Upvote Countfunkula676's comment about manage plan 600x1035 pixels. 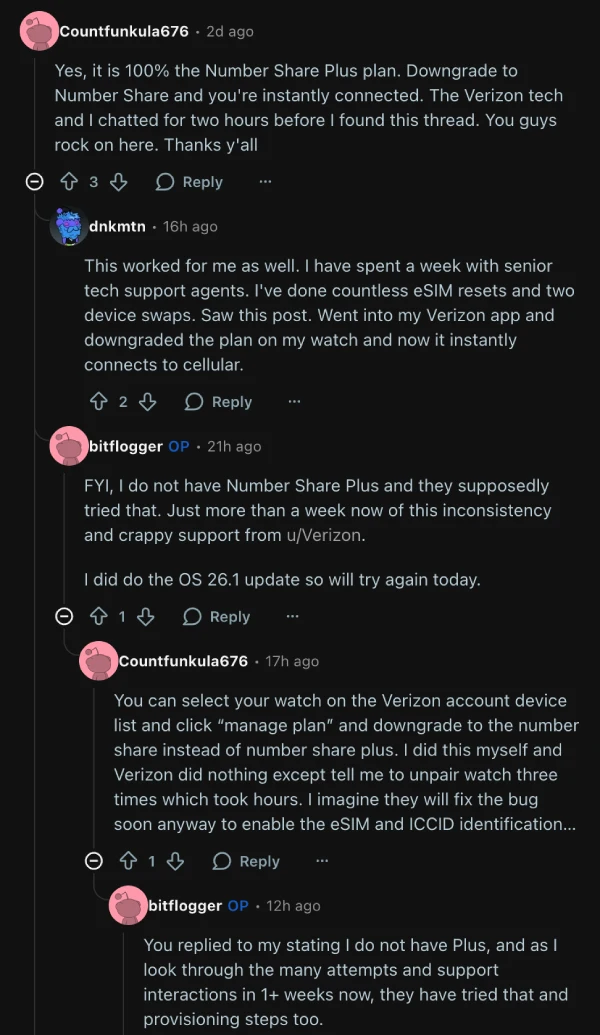(127, 861)
